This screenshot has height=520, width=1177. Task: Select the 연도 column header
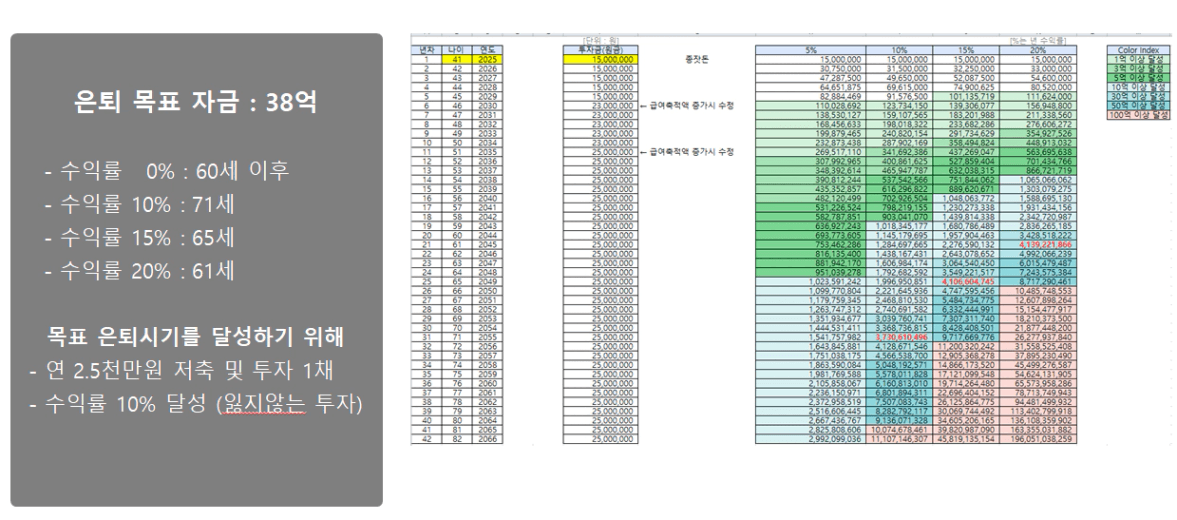[486, 48]
